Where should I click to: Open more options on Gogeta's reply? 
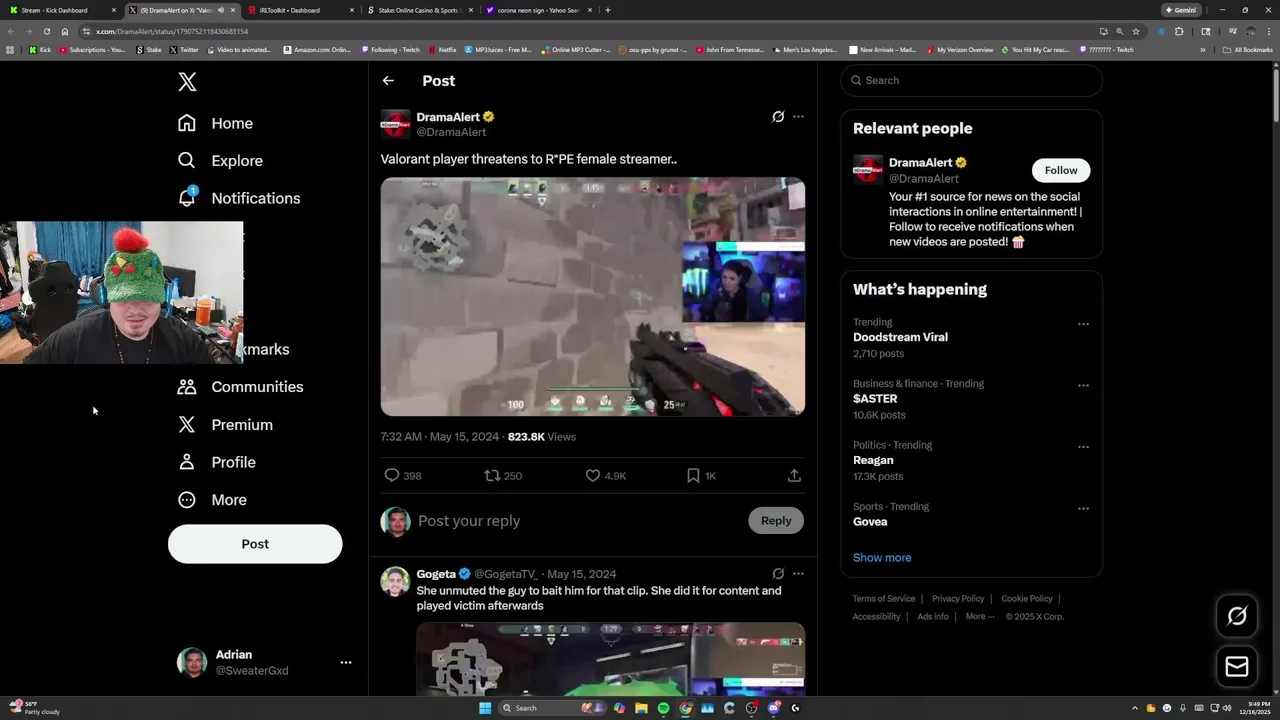[798, 574]
